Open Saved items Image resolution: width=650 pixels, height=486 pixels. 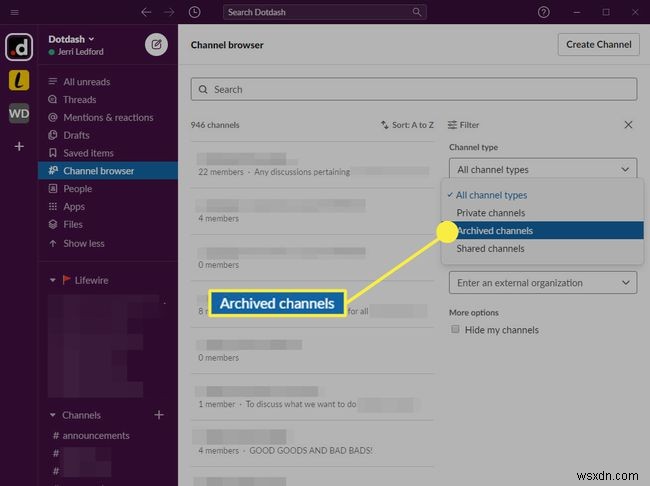pyautogui.click(x=108, y=153)
